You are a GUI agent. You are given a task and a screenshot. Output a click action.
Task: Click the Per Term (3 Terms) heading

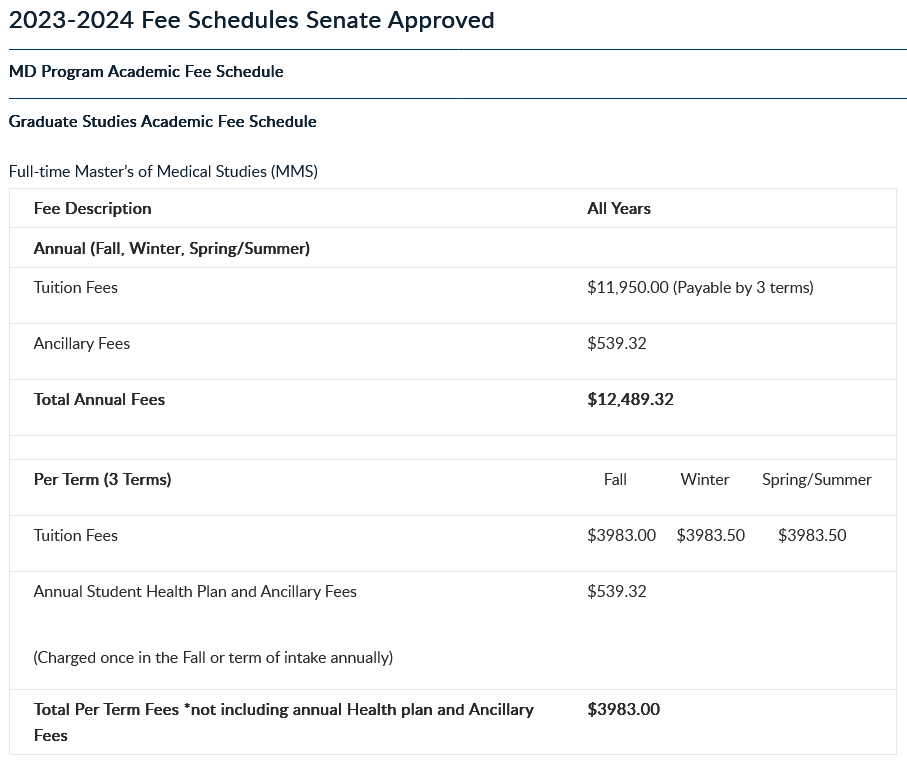tap(102, 480)
